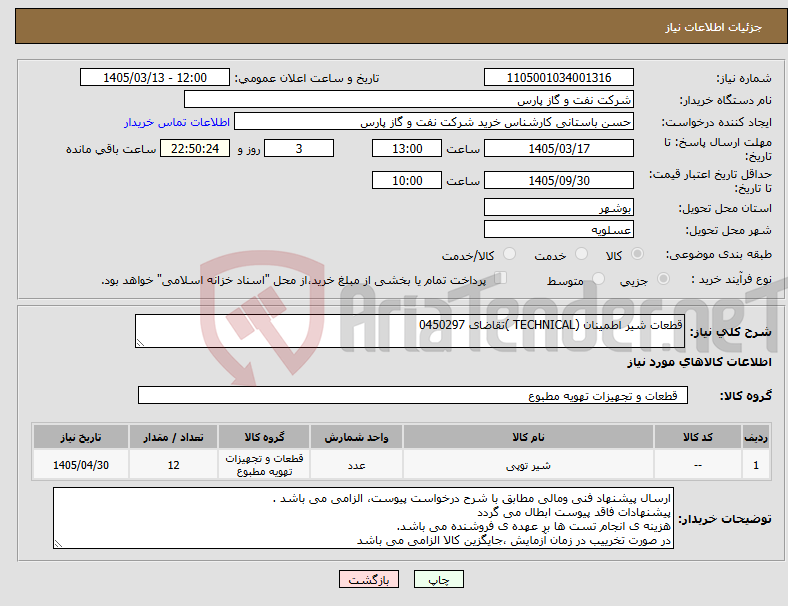
Task: Click the نام کالا column header
Action: click(528, 437)
